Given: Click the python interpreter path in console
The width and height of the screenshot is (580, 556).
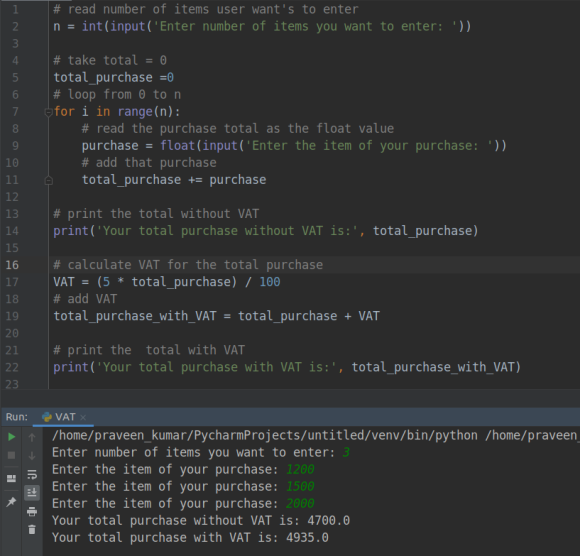Looking at the screenshot, I should tap(264, 435).
